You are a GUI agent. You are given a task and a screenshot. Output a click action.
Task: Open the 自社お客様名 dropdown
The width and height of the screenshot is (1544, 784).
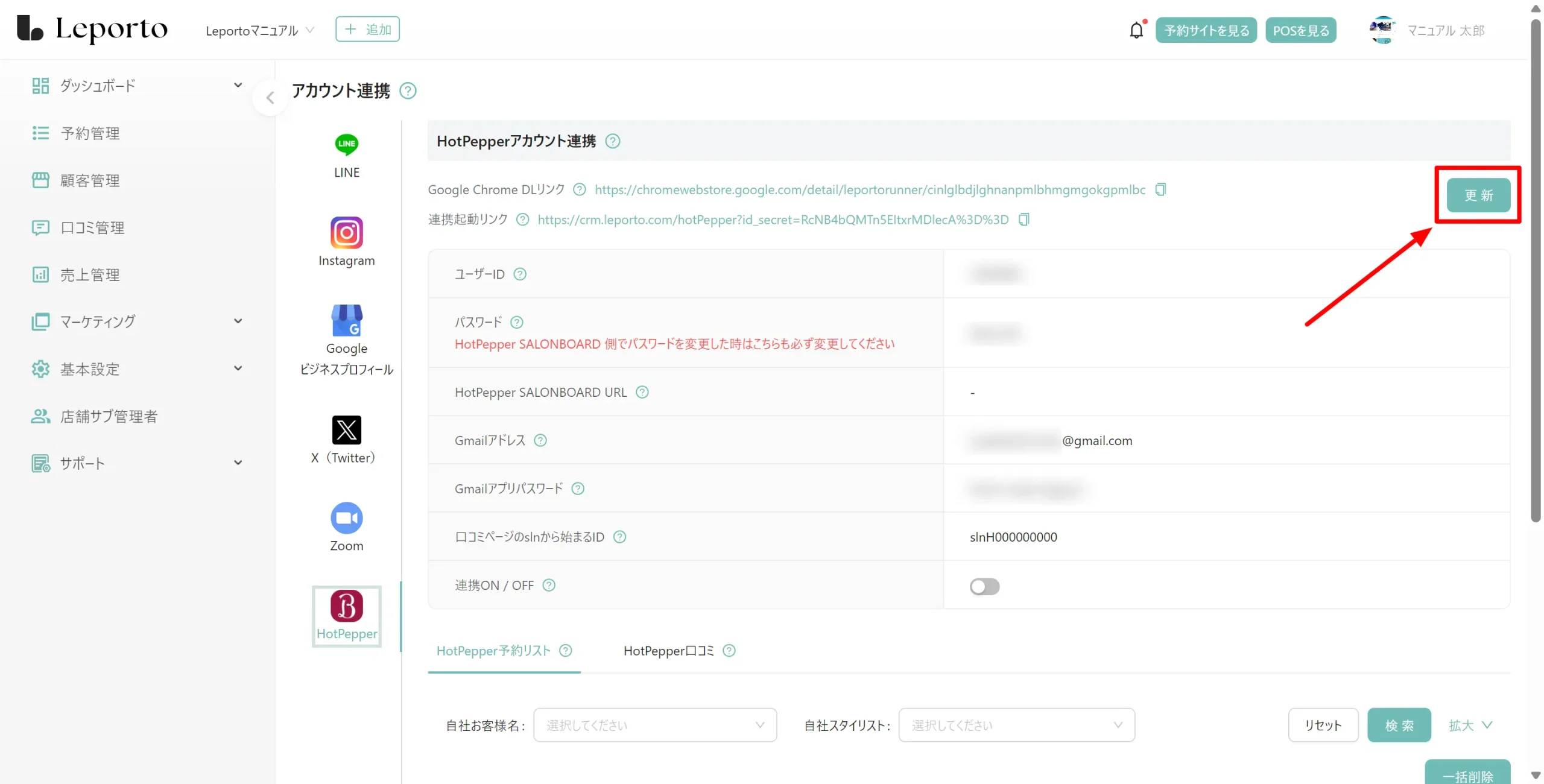pyautogui.click(x=655, y=725)
